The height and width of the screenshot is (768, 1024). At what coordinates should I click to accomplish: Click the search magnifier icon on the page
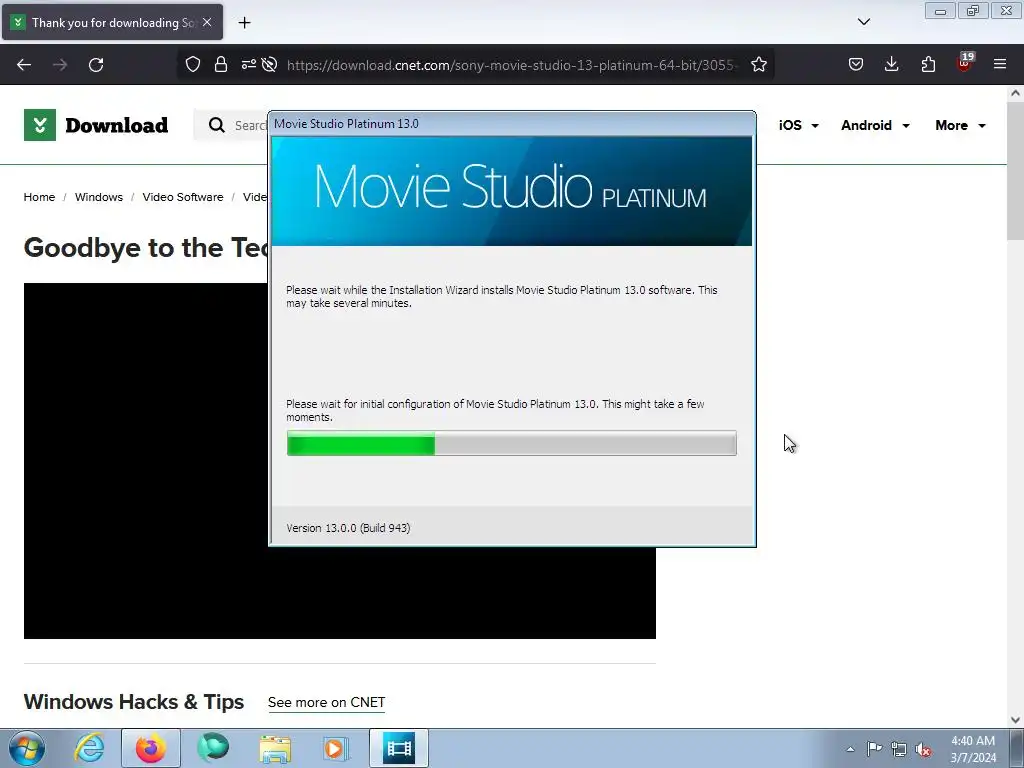[x=217, y=125]
